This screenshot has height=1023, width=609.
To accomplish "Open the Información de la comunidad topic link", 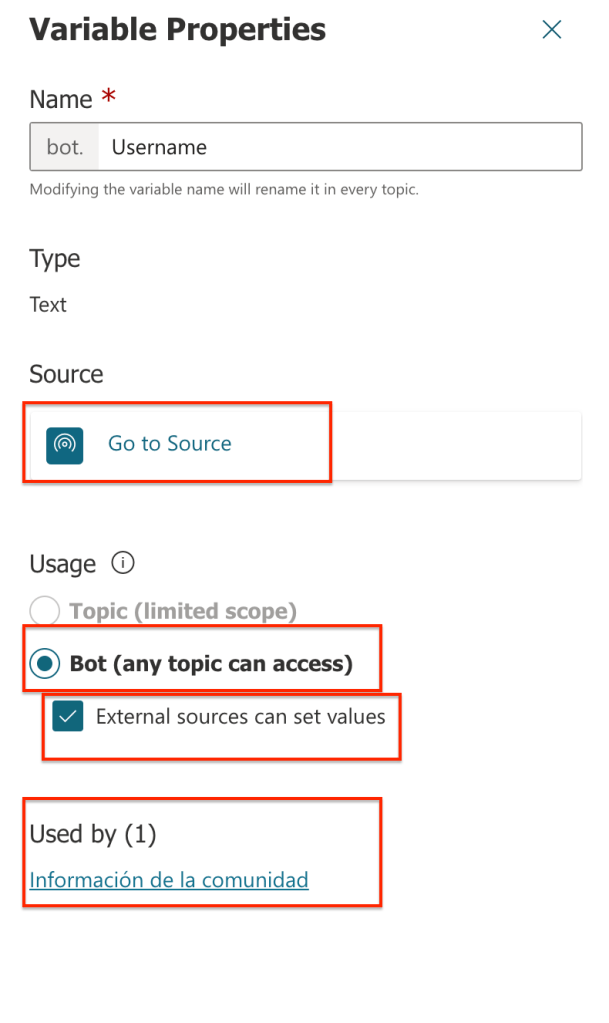I will [169, 880].
